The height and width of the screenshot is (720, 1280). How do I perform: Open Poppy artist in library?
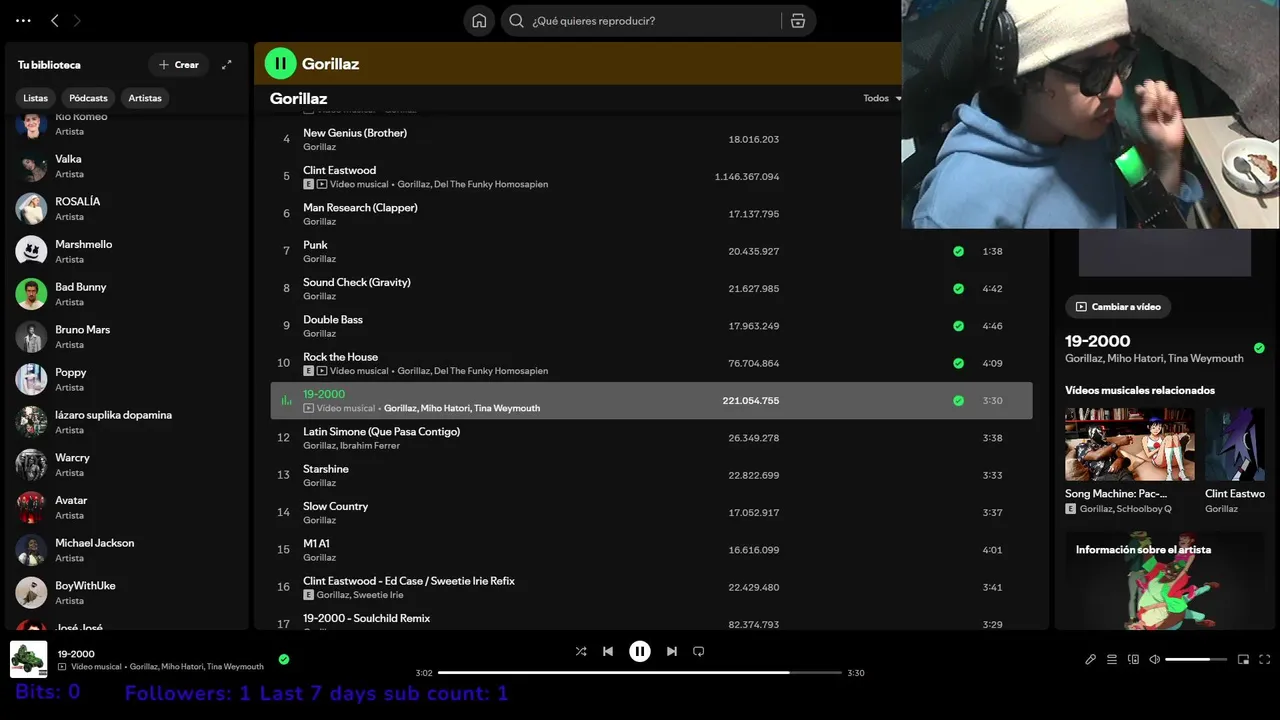pos(125,379)
